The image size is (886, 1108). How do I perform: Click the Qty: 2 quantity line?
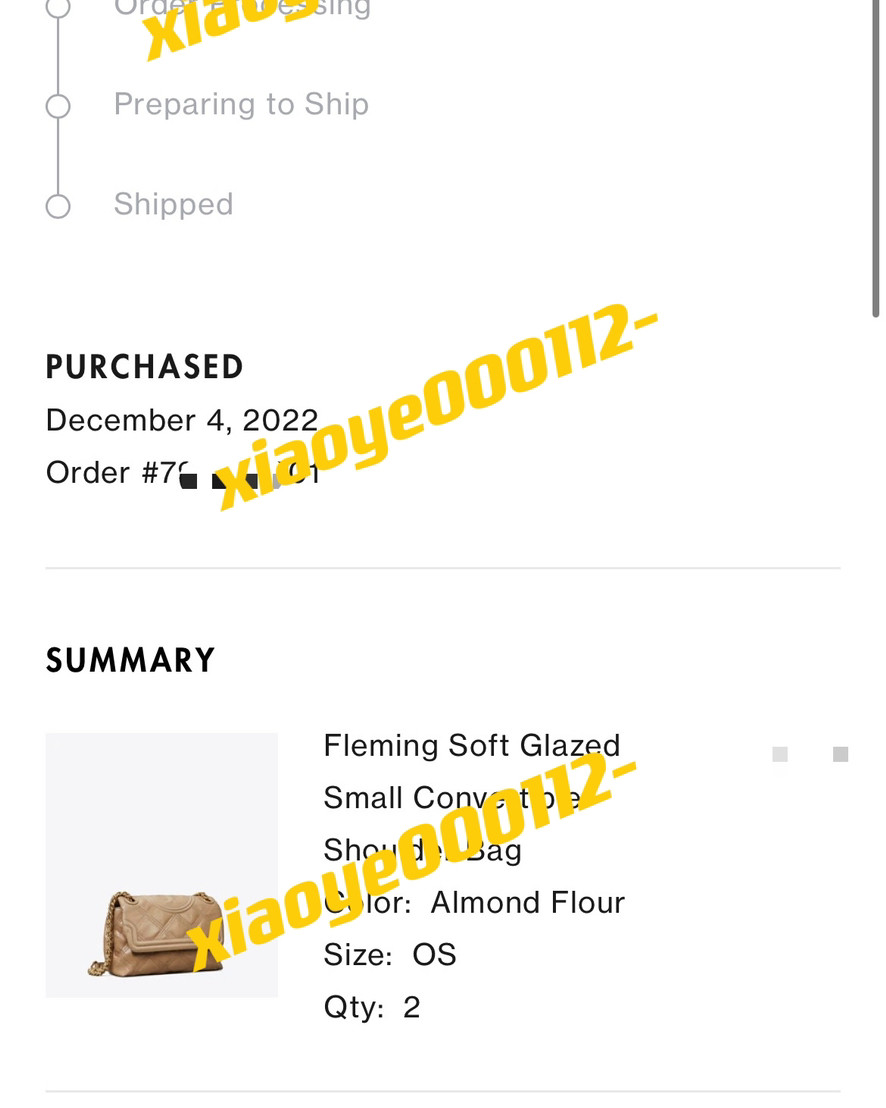click(x=372, y=1007)
